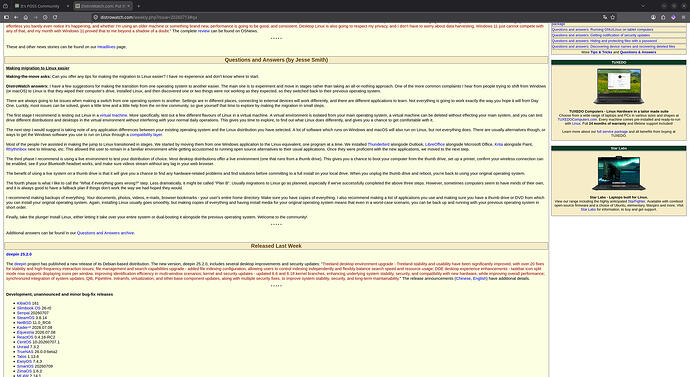The width and height of the screenshot is (690, 377).
Task: Open the Questions and Answers archive link
Action: [106, 233]
